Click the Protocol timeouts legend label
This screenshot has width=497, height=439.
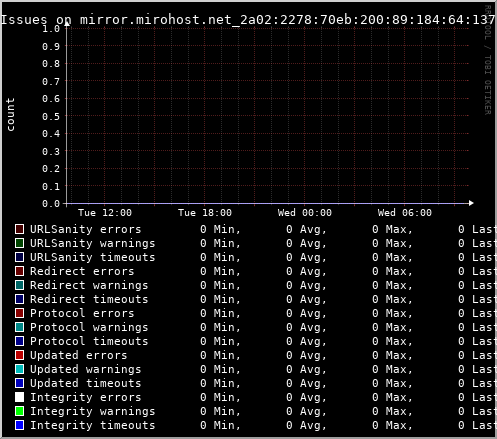point(89,341)
